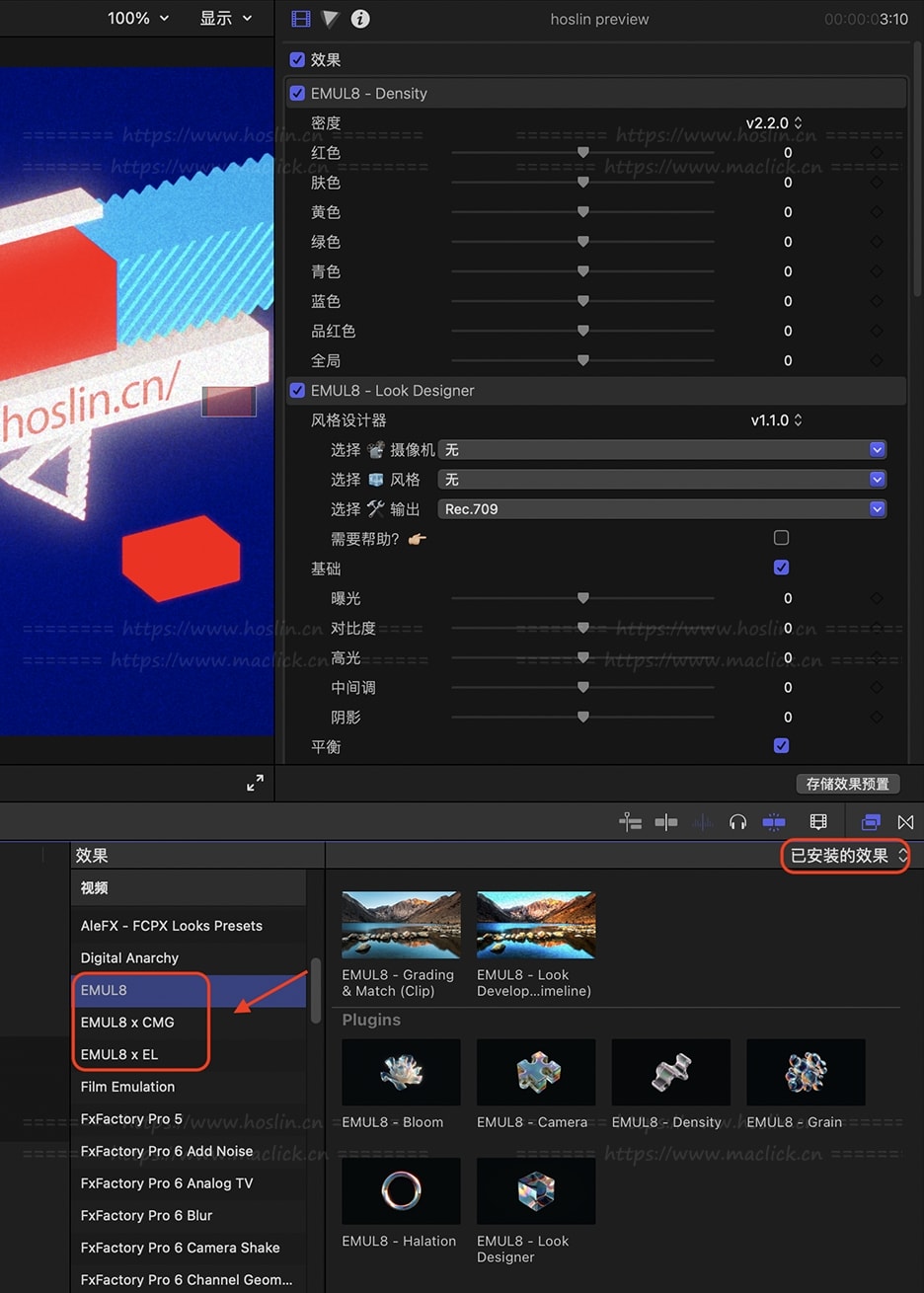The image size is (924, 1293).
Task: Toggle audio skimming waveform icon
Action: [x=703, y=821]
